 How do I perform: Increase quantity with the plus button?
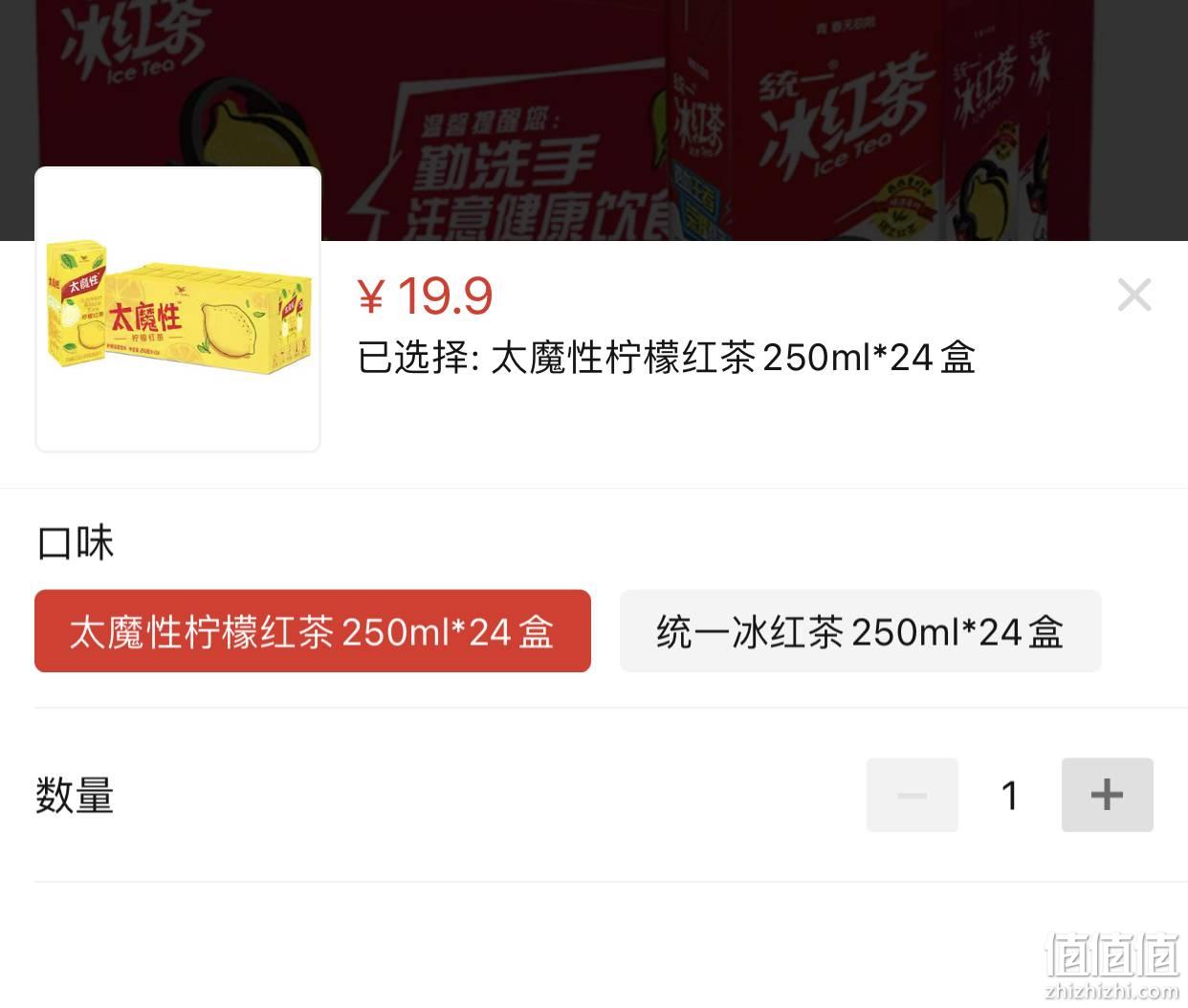[1107, 795]
